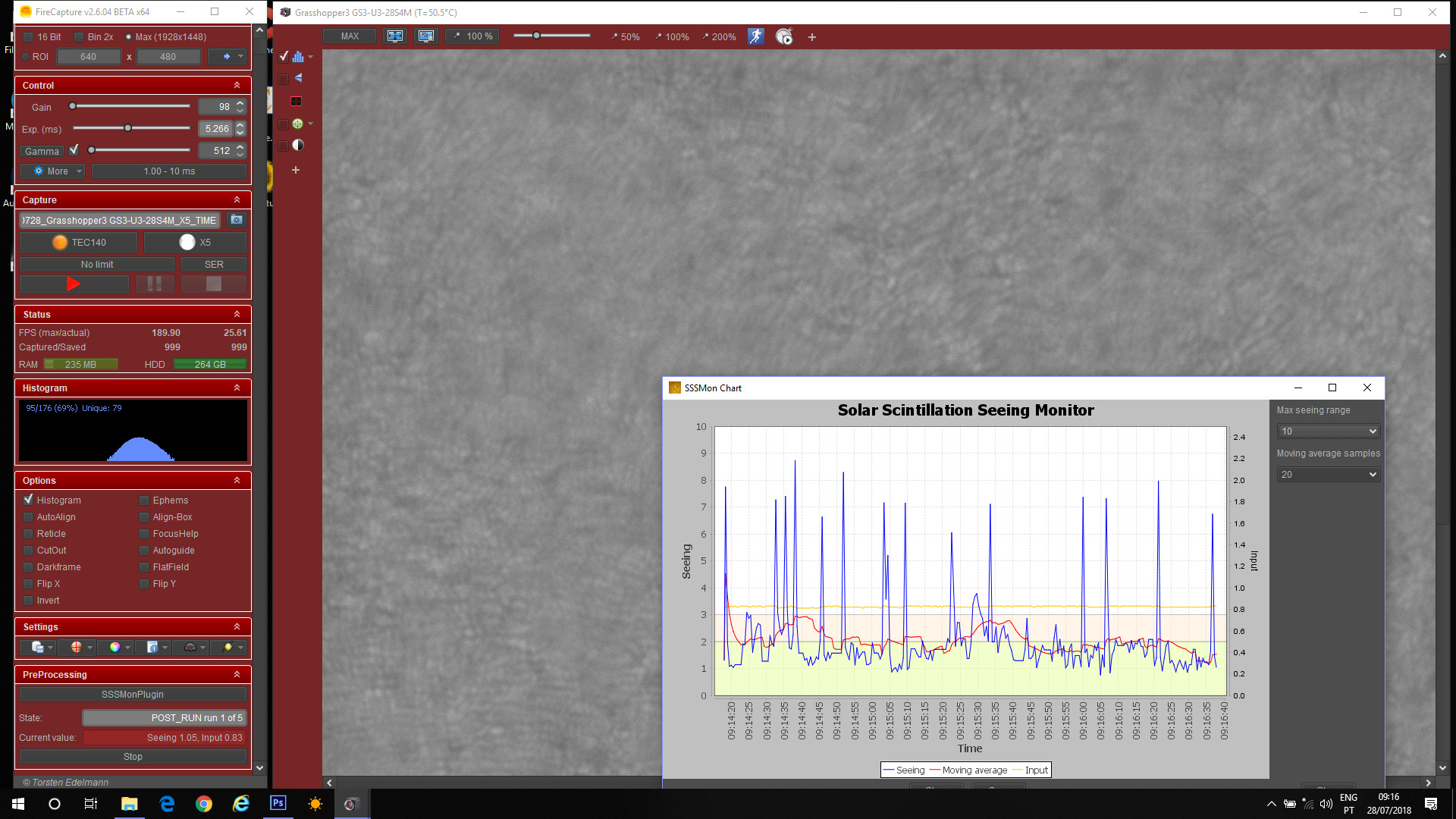
Task: Start capture with the red play button
Action: point(74,284)
